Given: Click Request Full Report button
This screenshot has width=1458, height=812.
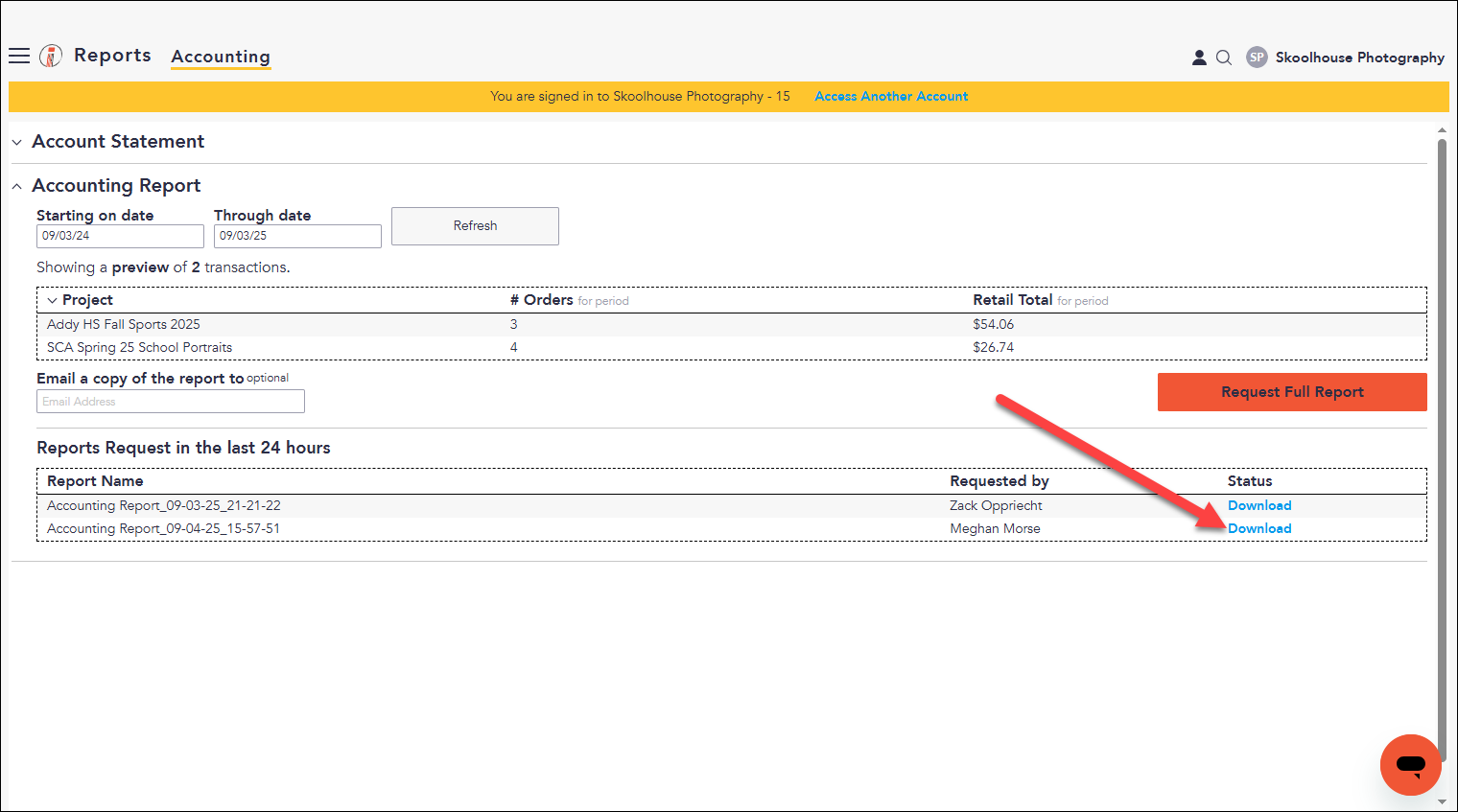Looking at the screenshot, I should [1292, 392].
